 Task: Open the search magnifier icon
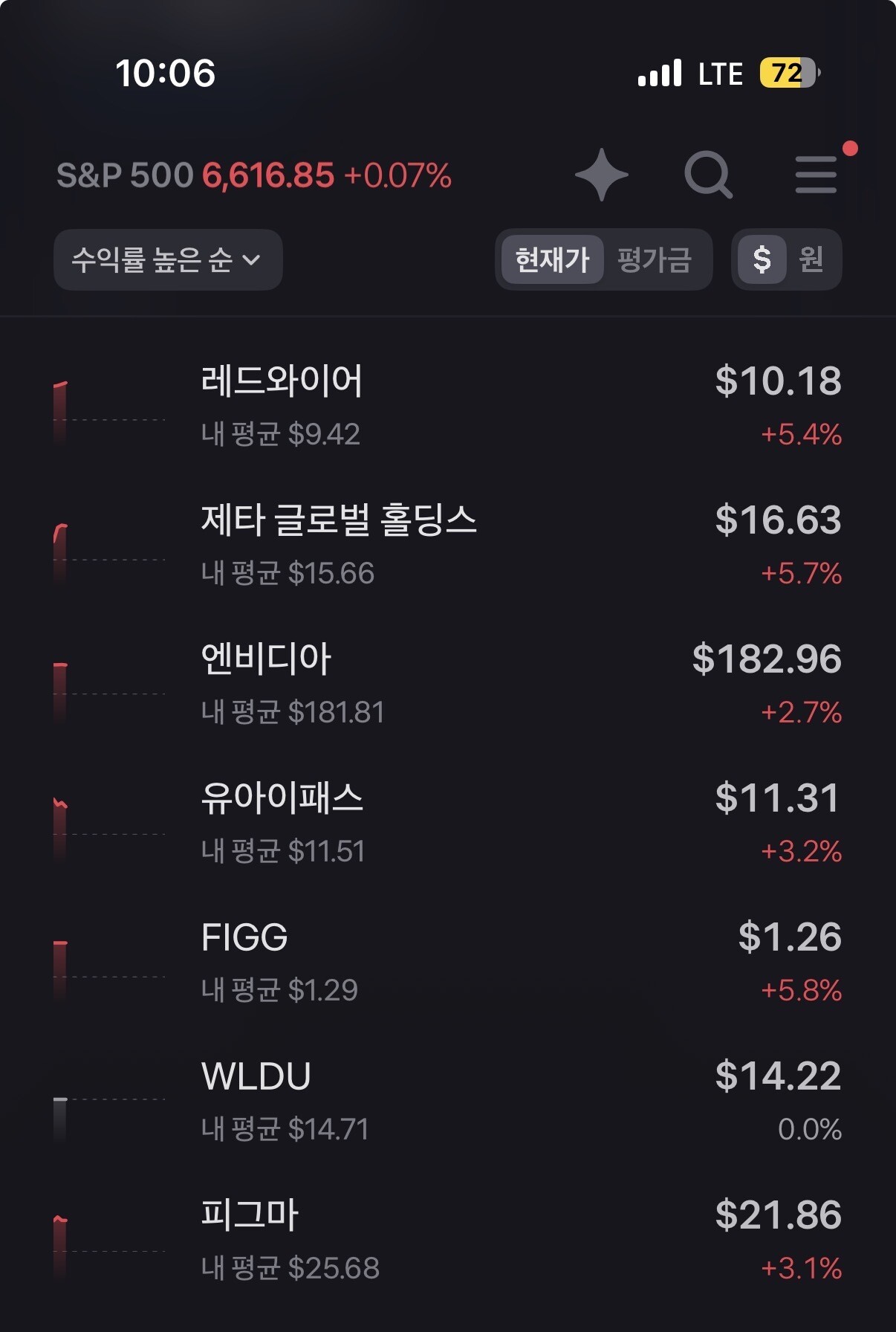pos(708,175)
